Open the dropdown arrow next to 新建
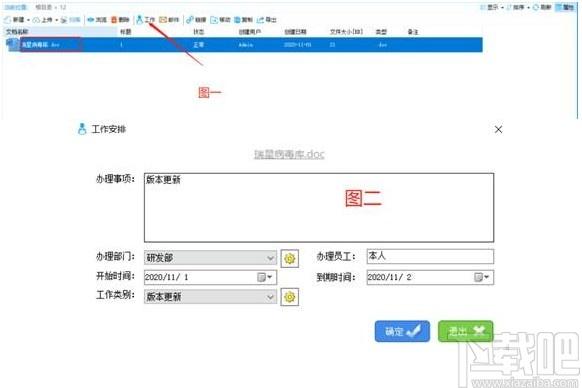This screenshot has width=582, height=388. click(x=28, y=20)
